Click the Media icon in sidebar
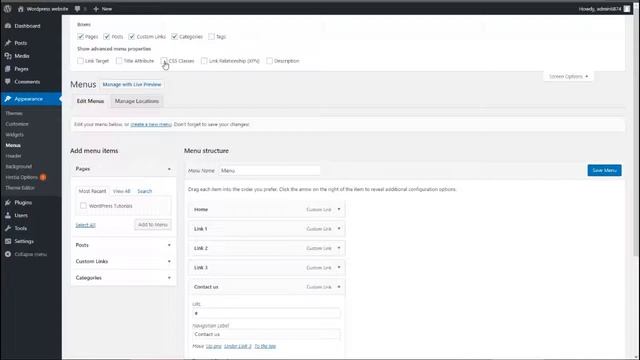Image resolution: width=640 pixels, height=360 pixels. tap(8, 56)
